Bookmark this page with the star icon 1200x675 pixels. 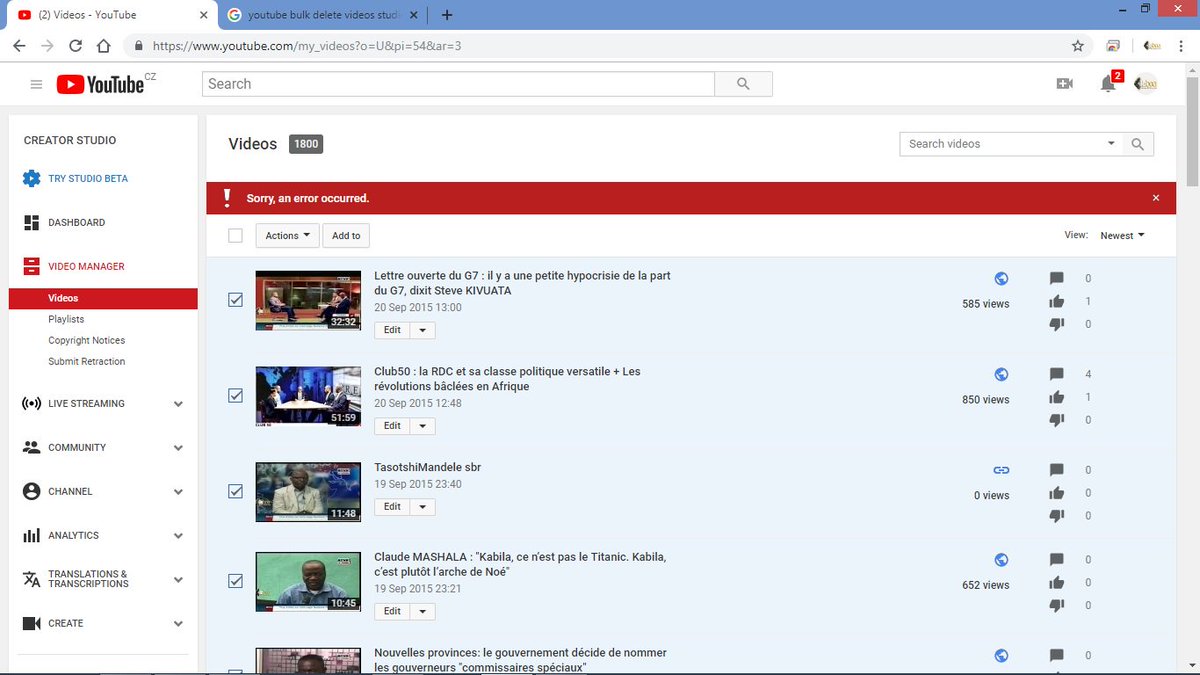(1077, 45)
